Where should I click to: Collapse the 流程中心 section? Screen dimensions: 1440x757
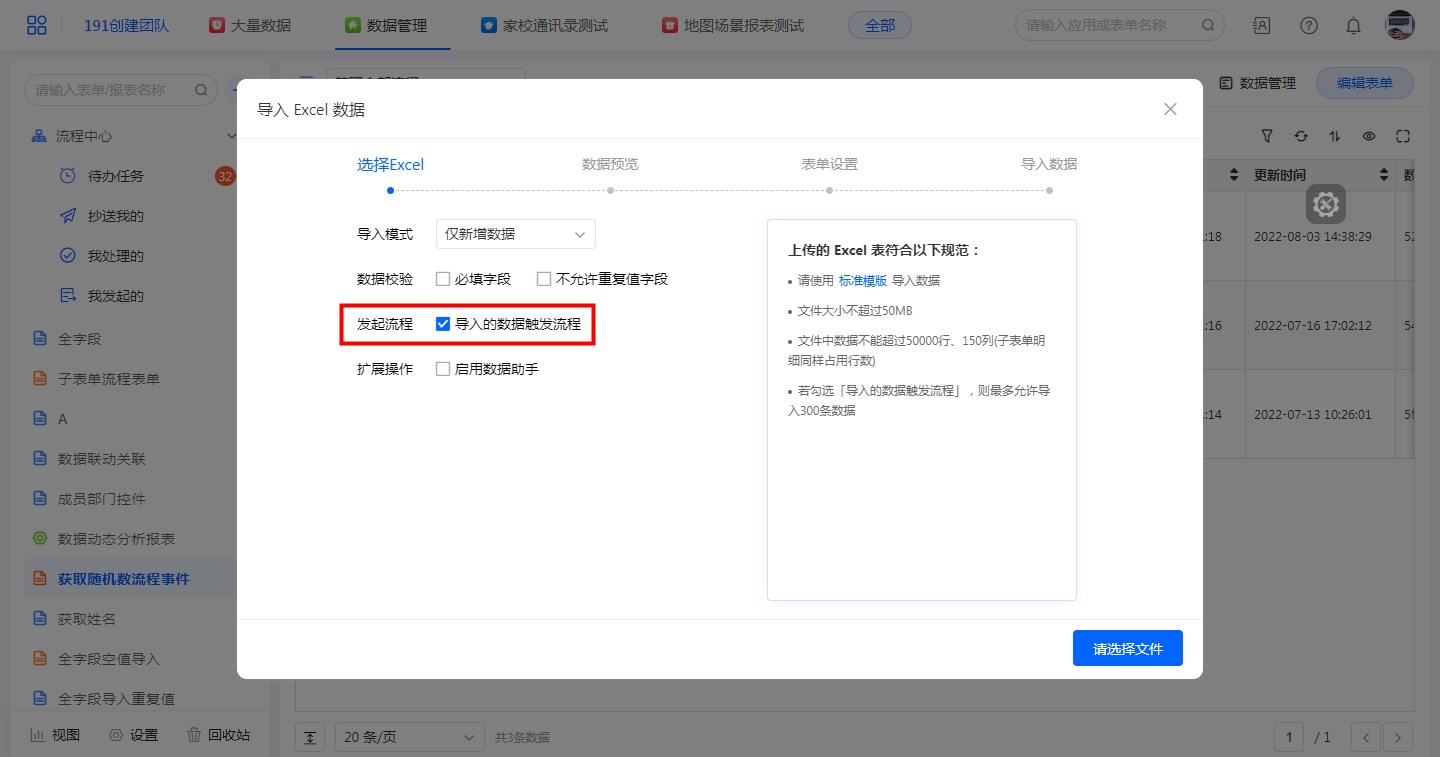[x=232, y=136]
